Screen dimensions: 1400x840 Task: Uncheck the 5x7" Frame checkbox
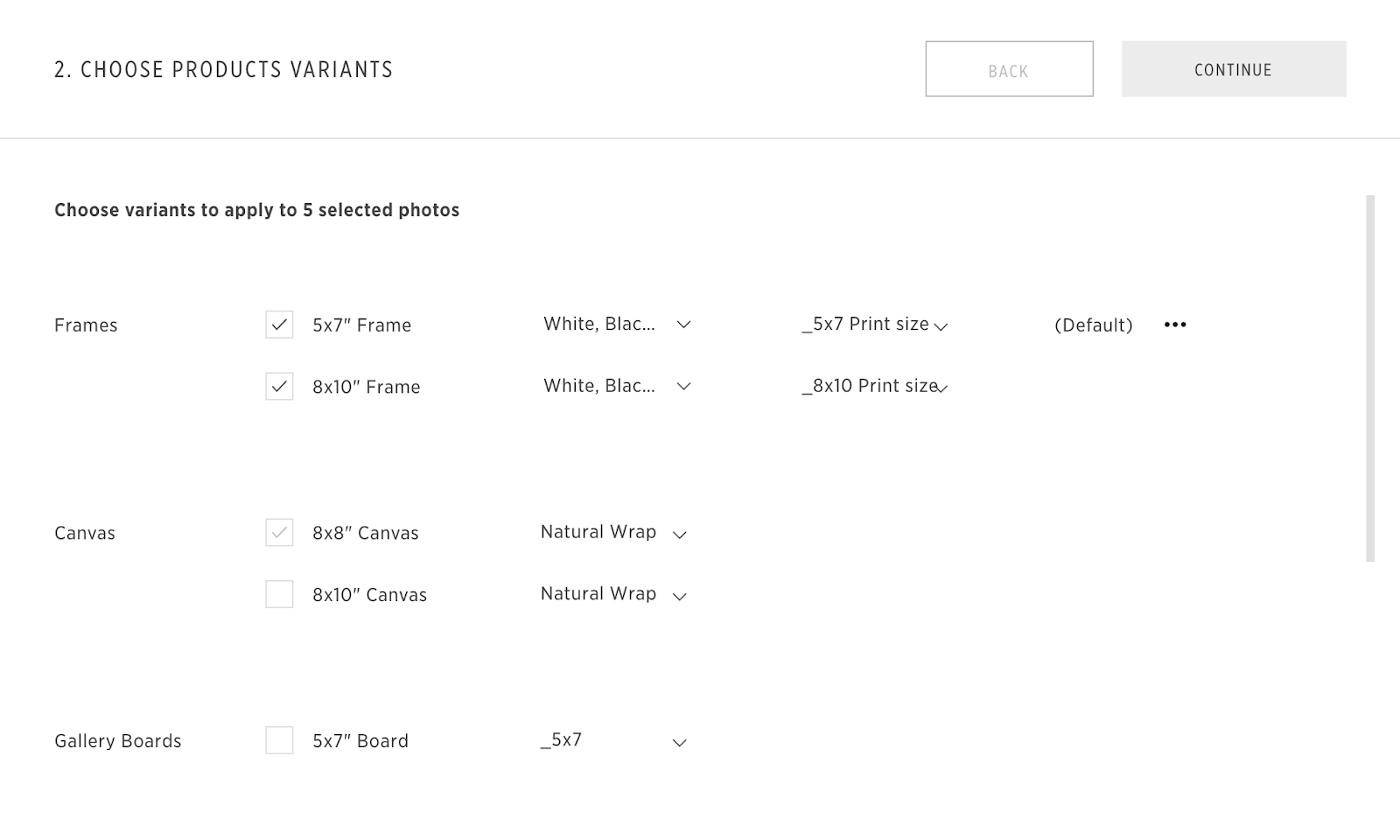[x=279, y=325]
